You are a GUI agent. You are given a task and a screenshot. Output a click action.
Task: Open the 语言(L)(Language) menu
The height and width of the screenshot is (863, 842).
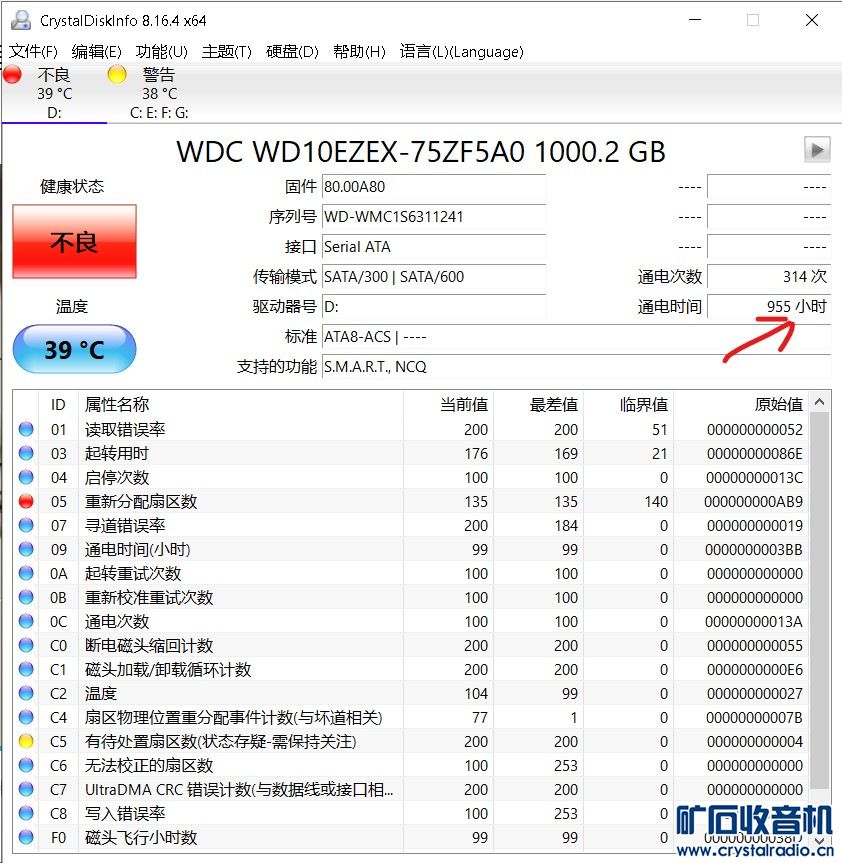click(x=461, y=52)
